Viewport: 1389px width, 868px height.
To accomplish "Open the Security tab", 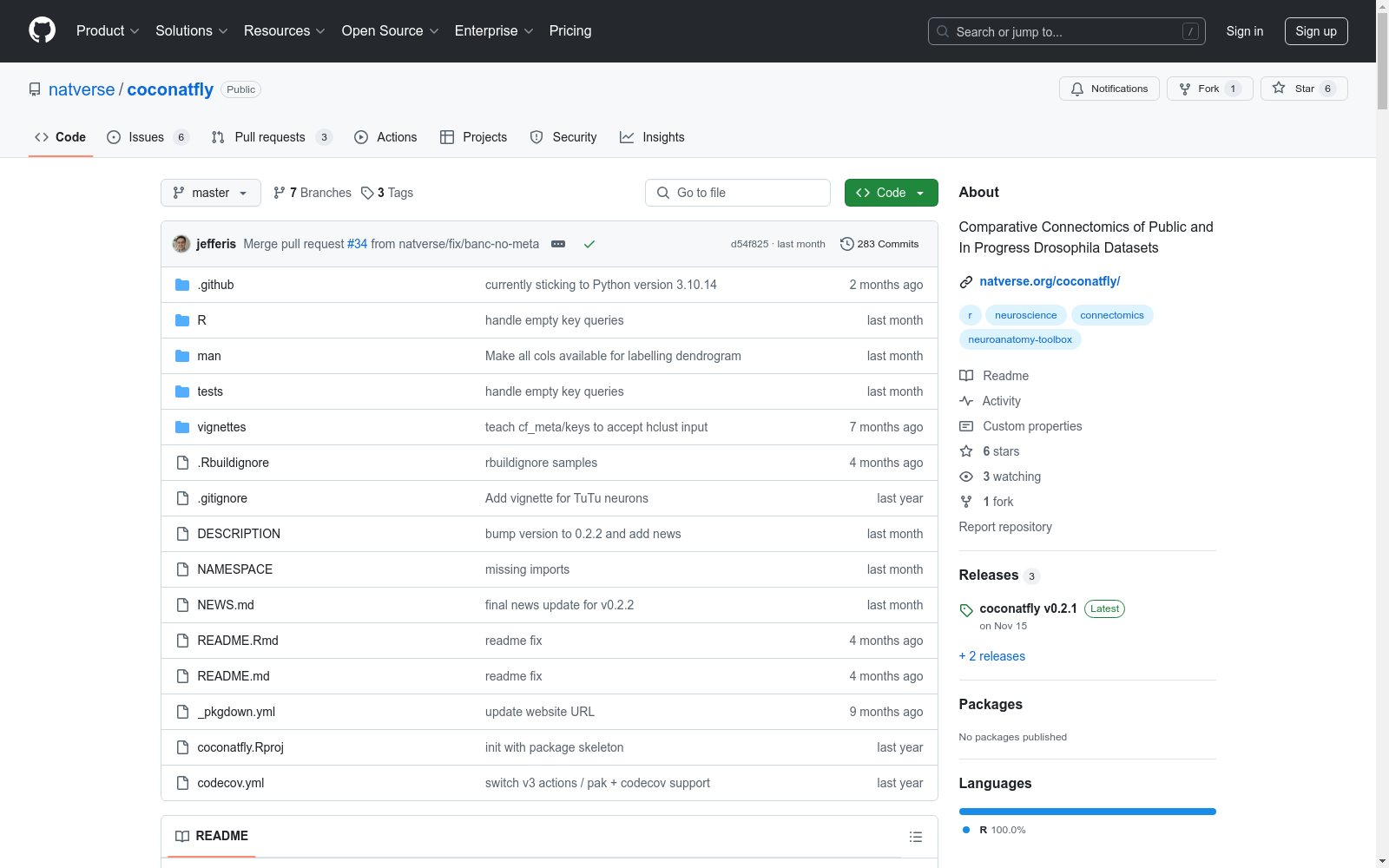I will click(563, 137).
